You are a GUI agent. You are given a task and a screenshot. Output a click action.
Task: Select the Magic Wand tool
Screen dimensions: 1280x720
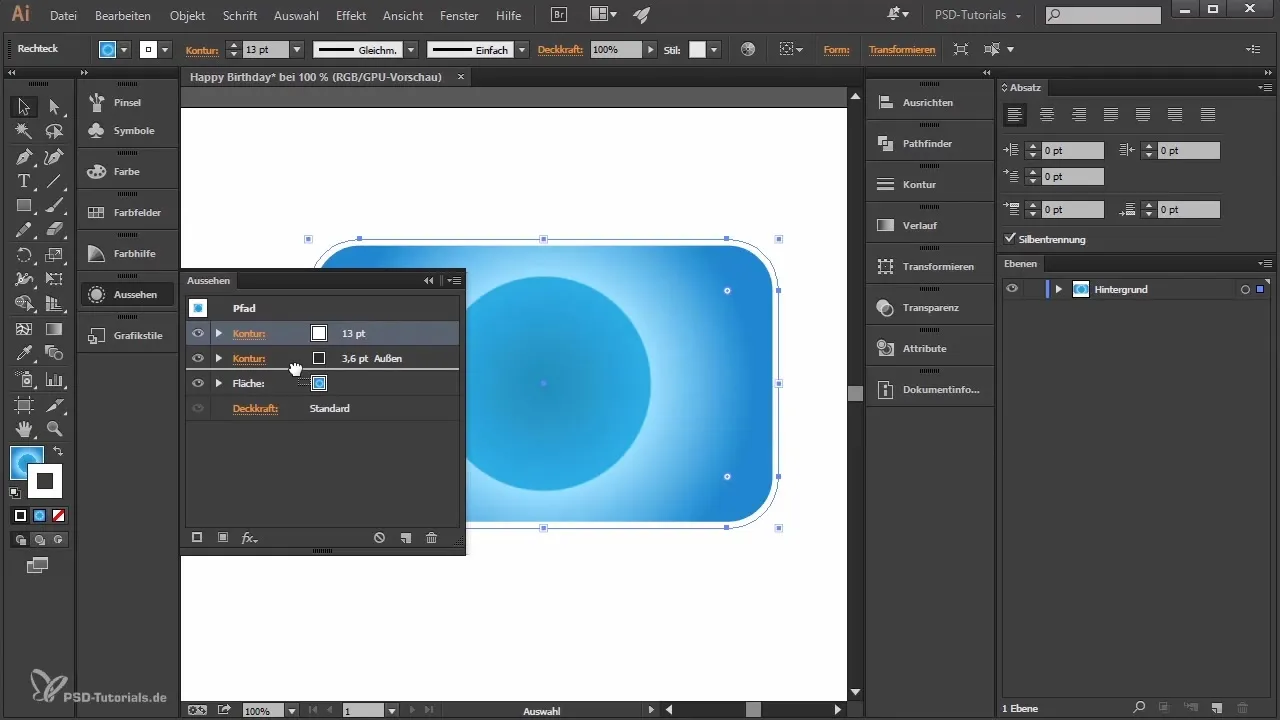pyautogui.click(x=24, y=131)
